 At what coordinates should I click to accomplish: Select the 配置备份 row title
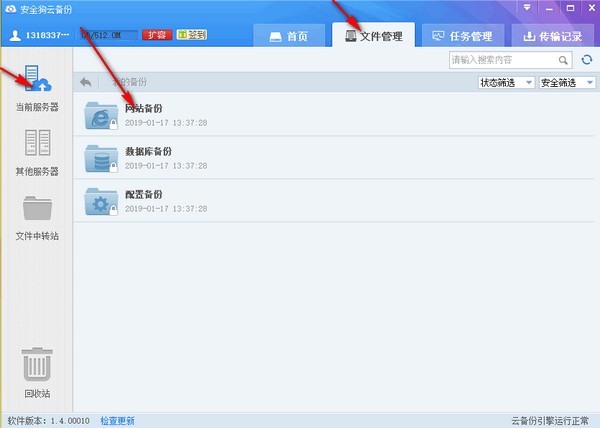point(143,194)
